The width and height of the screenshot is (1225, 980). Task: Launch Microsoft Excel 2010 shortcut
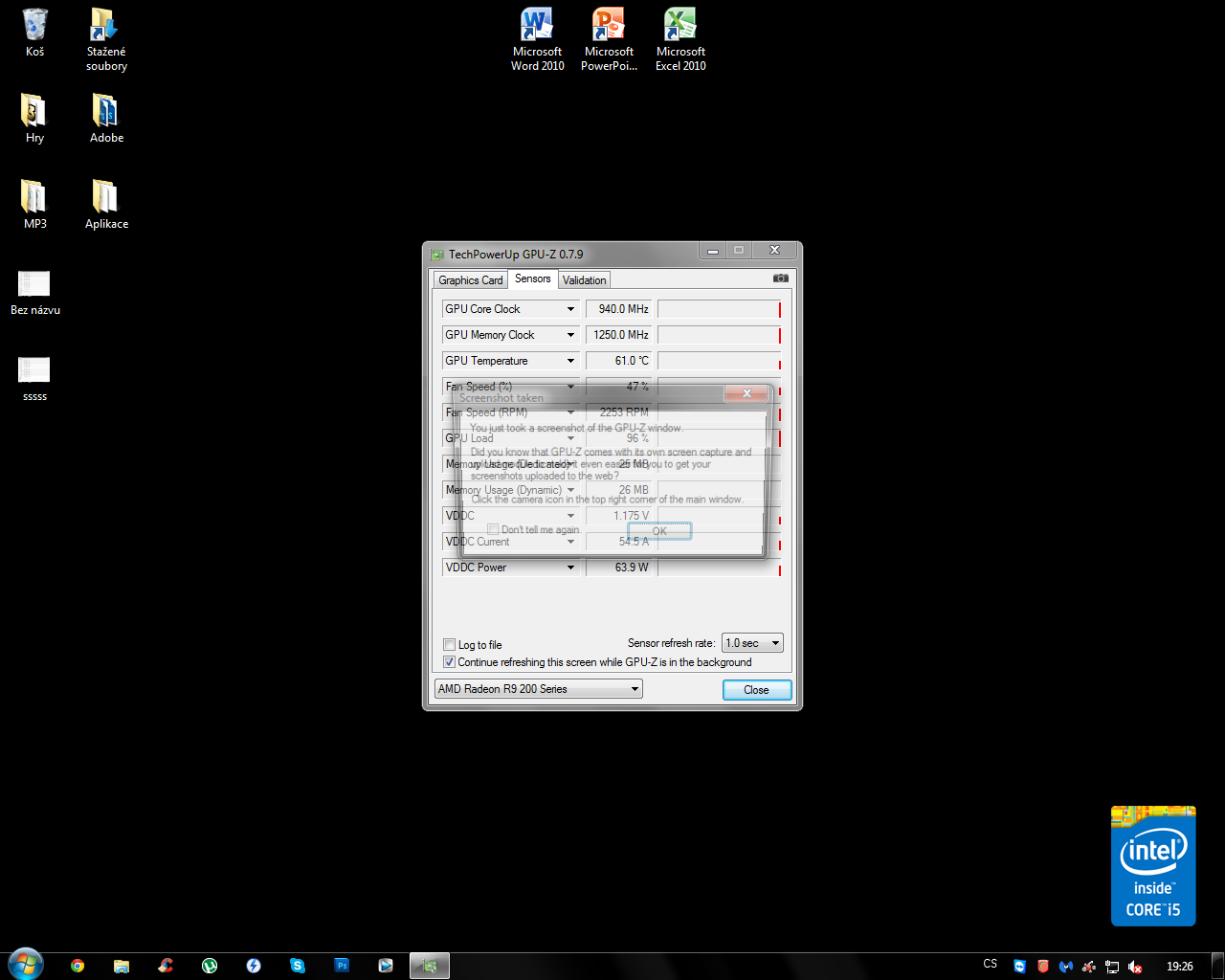pyautogui.click(x=680, y=40)
